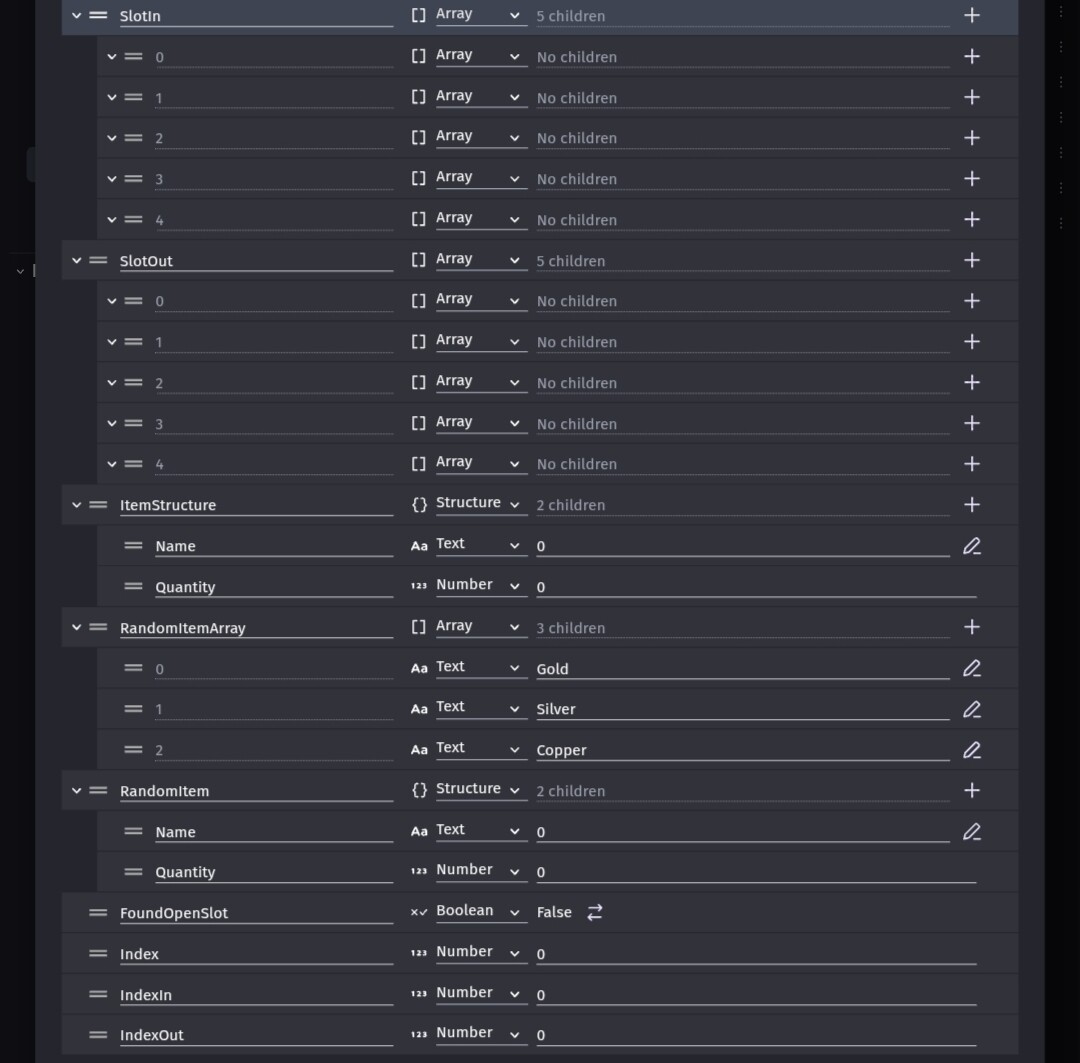This screenshot has height=1063, width=1080.
Task: Rename the RandomItem variable name field
Action: pos(255,791)
